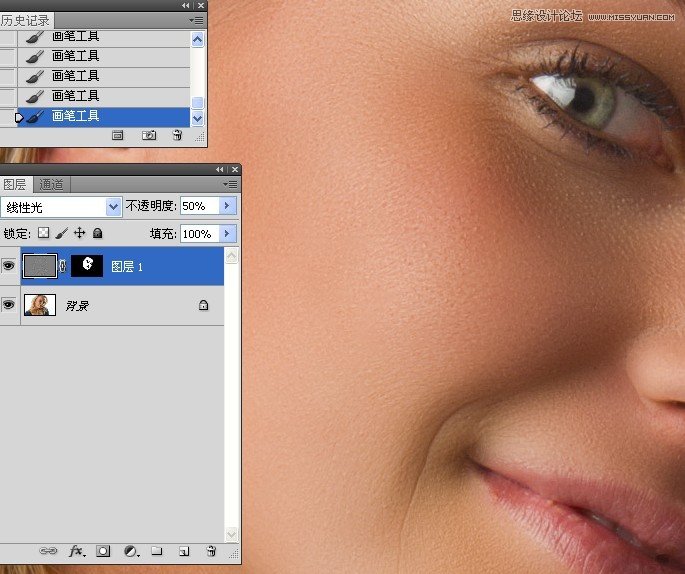The image size is (685, 574).
Task: Expand the 不透明度 opacity slider arrow
Action: coord(227,206)
